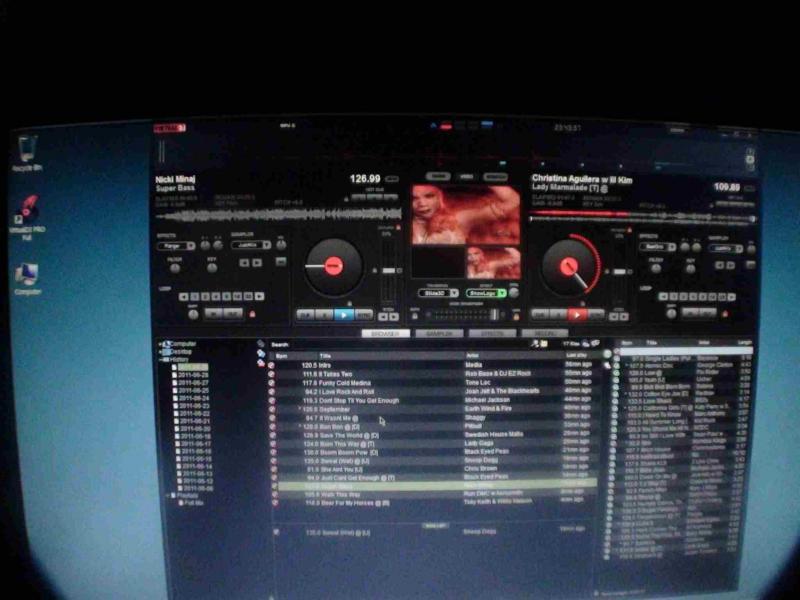
Task: Expand the Desktop node in folder tree
Action: 161,352
